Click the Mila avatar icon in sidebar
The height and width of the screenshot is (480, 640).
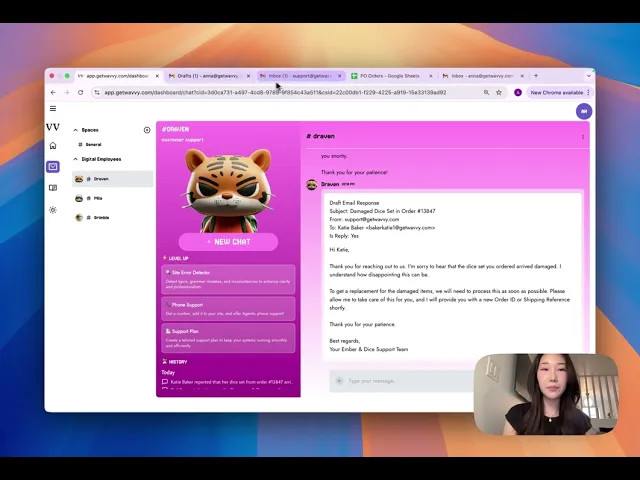coord(79,198)
